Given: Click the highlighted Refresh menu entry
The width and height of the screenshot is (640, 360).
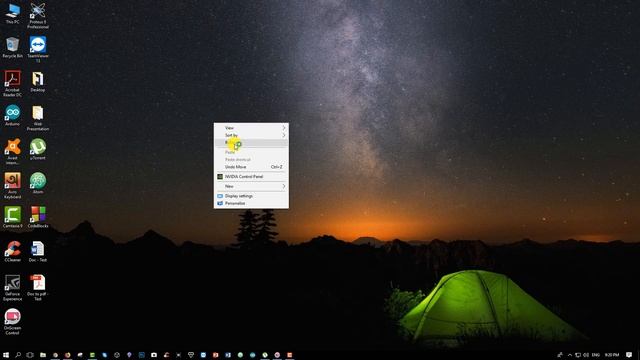Looking at the screenshot, I should [x=251, y=142].
